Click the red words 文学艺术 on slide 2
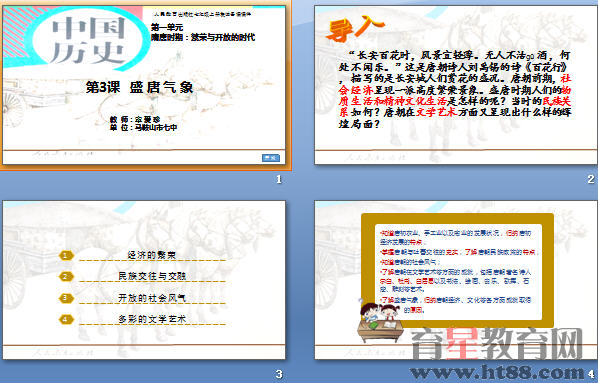Image resolution: width=598 pixels, height=383 pixels. point(436,113)
